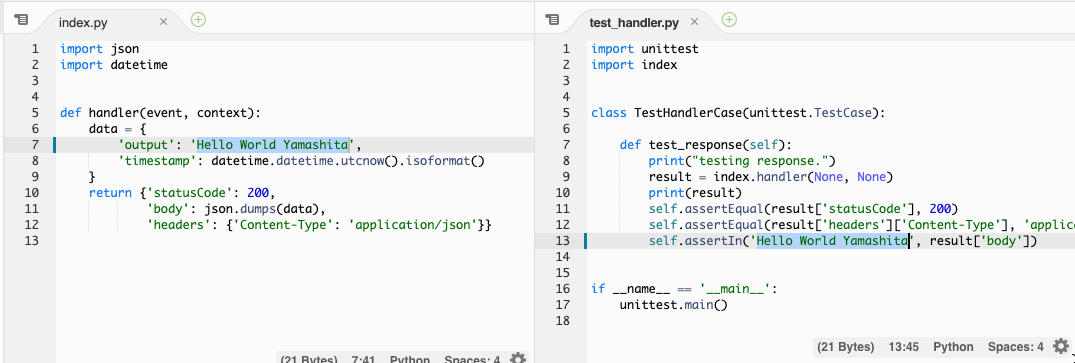
Task: Click 'print("testing response.")' line
Action: point(742,161)
